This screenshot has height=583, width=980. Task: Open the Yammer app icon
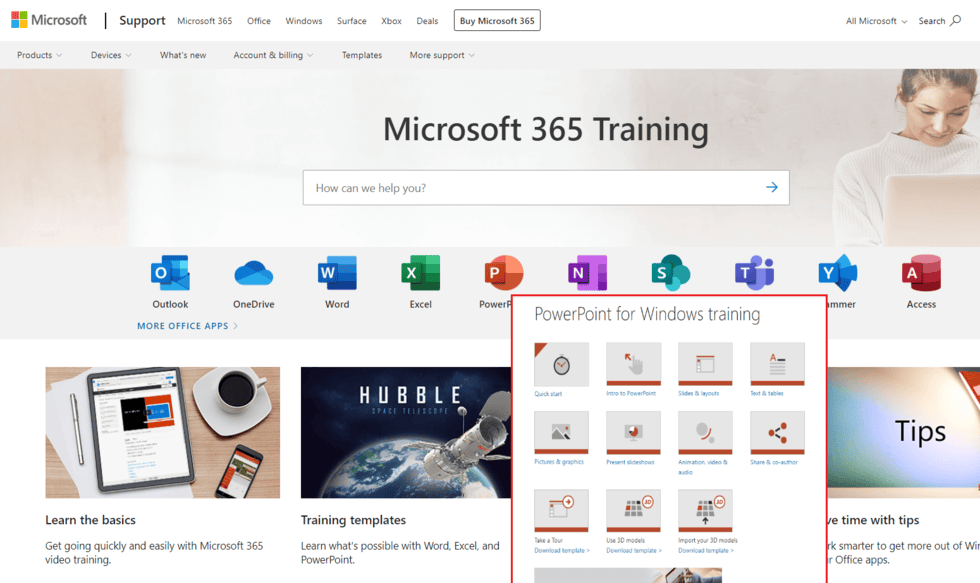(x=838, y=273)
